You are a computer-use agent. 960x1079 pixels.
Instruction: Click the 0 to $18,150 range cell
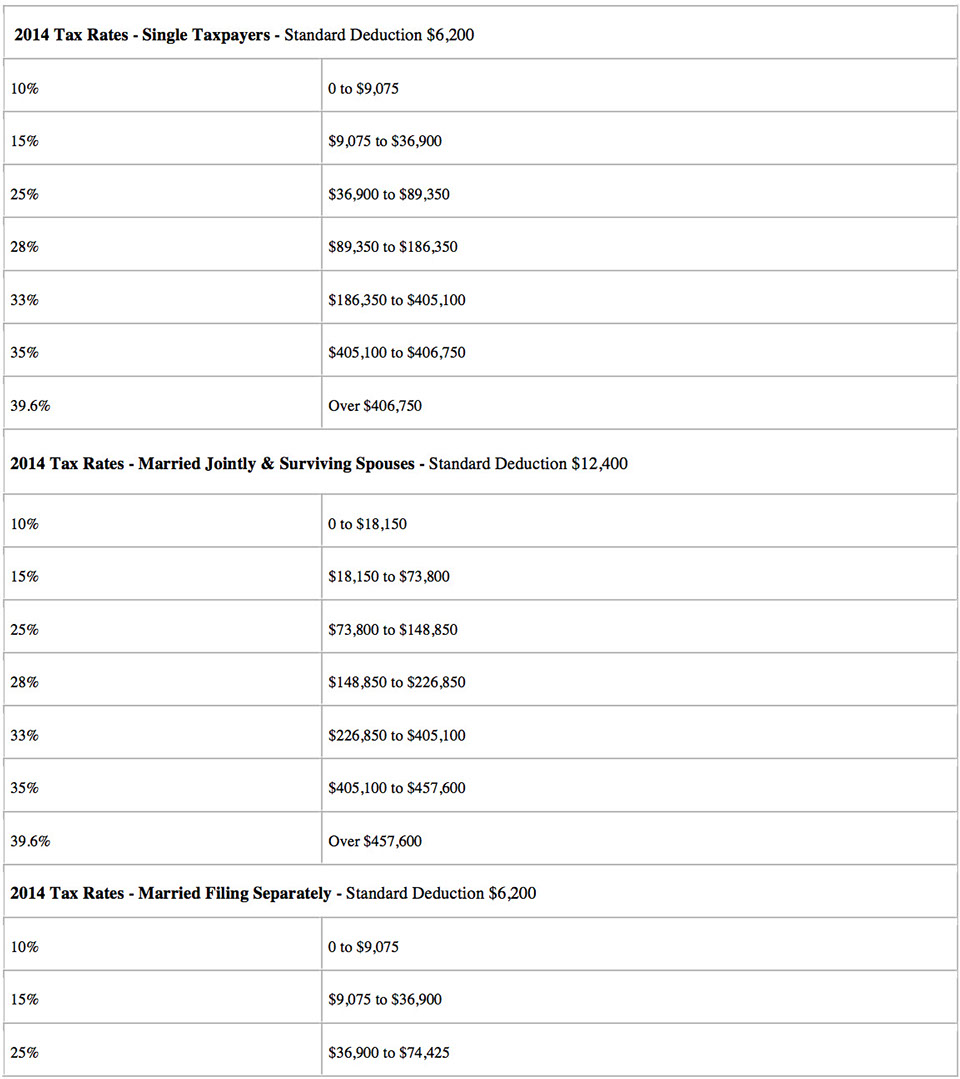[367, 523]
